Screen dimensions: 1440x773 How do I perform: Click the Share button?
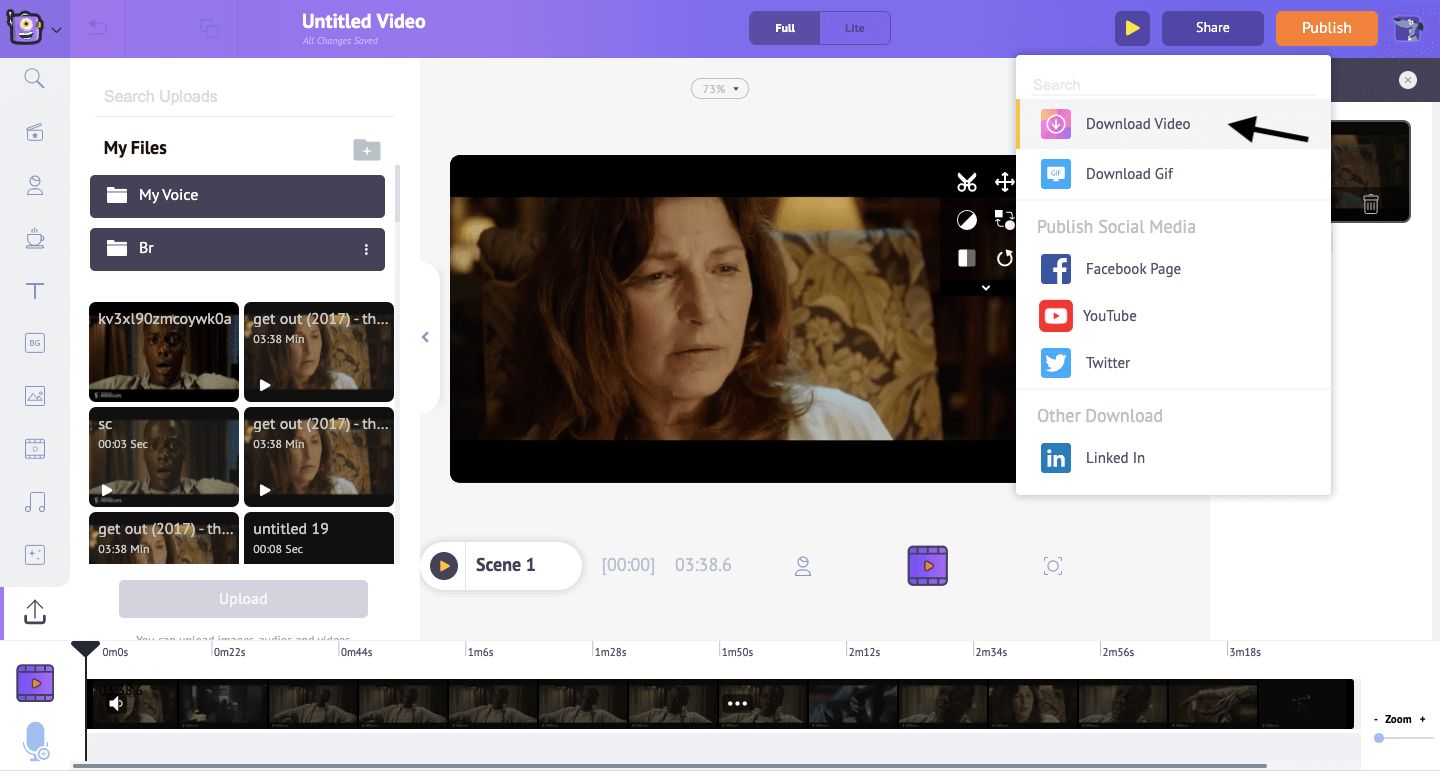click(x=1212, y=28)
